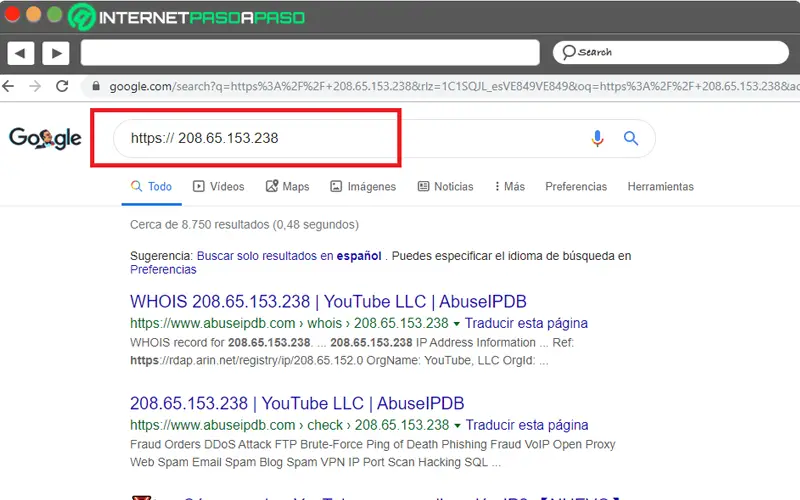Click Chrome forward arrow

tap(35, 86)
